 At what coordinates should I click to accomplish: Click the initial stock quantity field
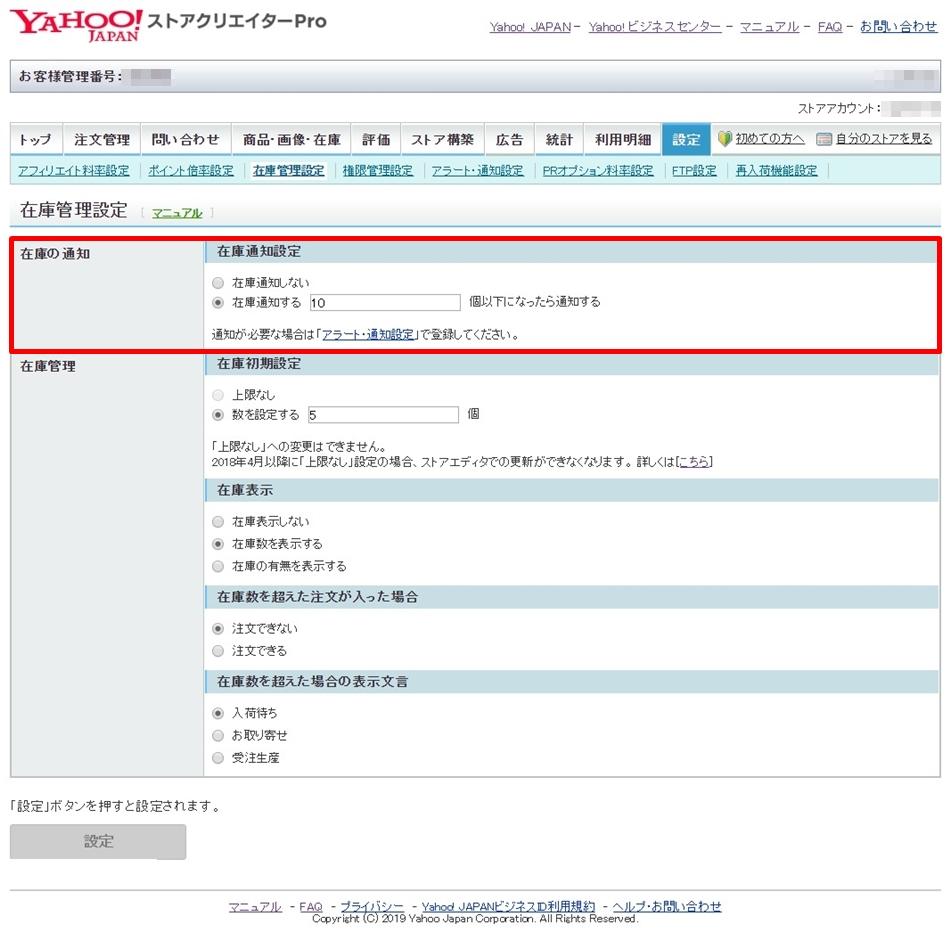(x=383, y=415)
